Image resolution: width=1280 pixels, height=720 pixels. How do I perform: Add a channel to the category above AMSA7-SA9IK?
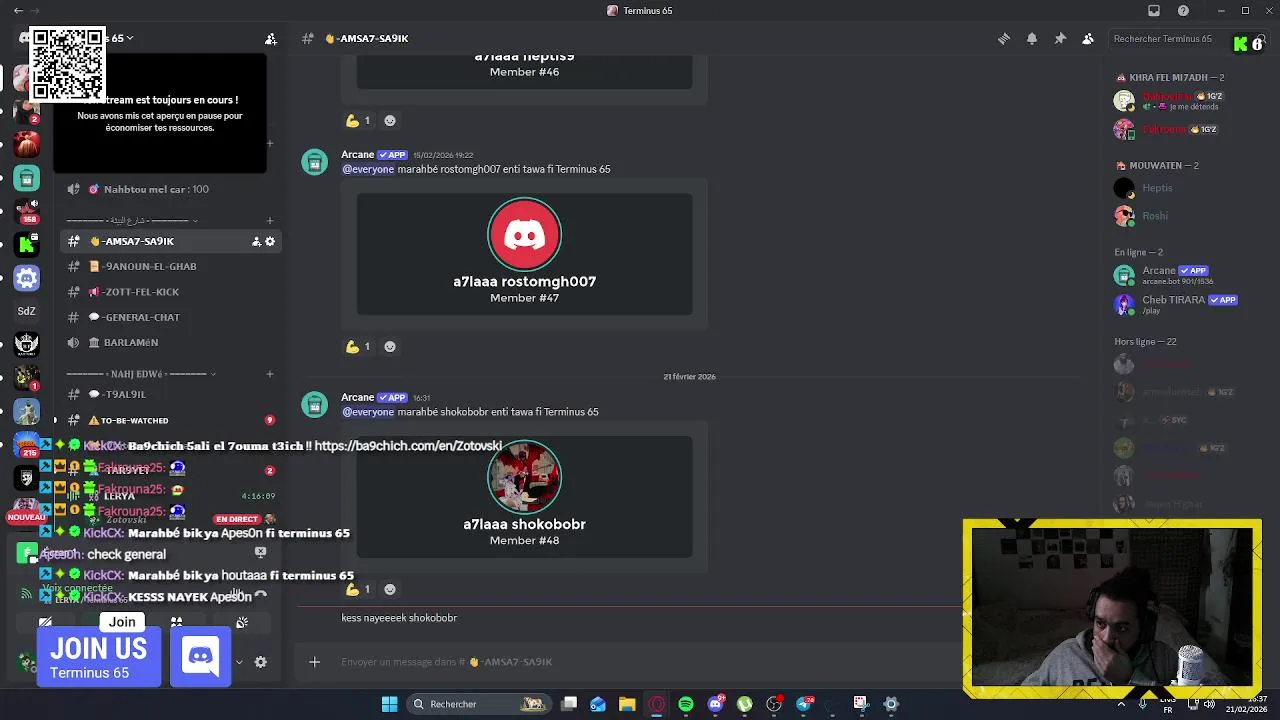tap(270, 220)
